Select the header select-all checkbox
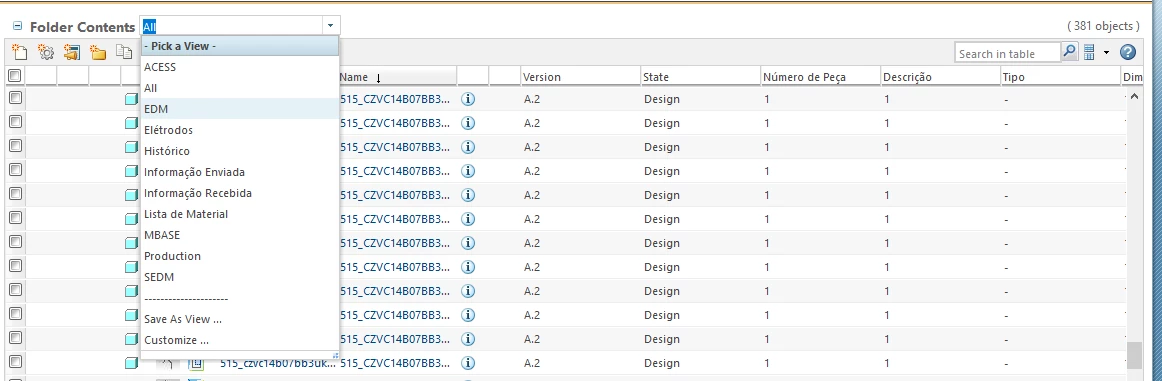The image size is (1162, 381). click(x=14, y=76)
